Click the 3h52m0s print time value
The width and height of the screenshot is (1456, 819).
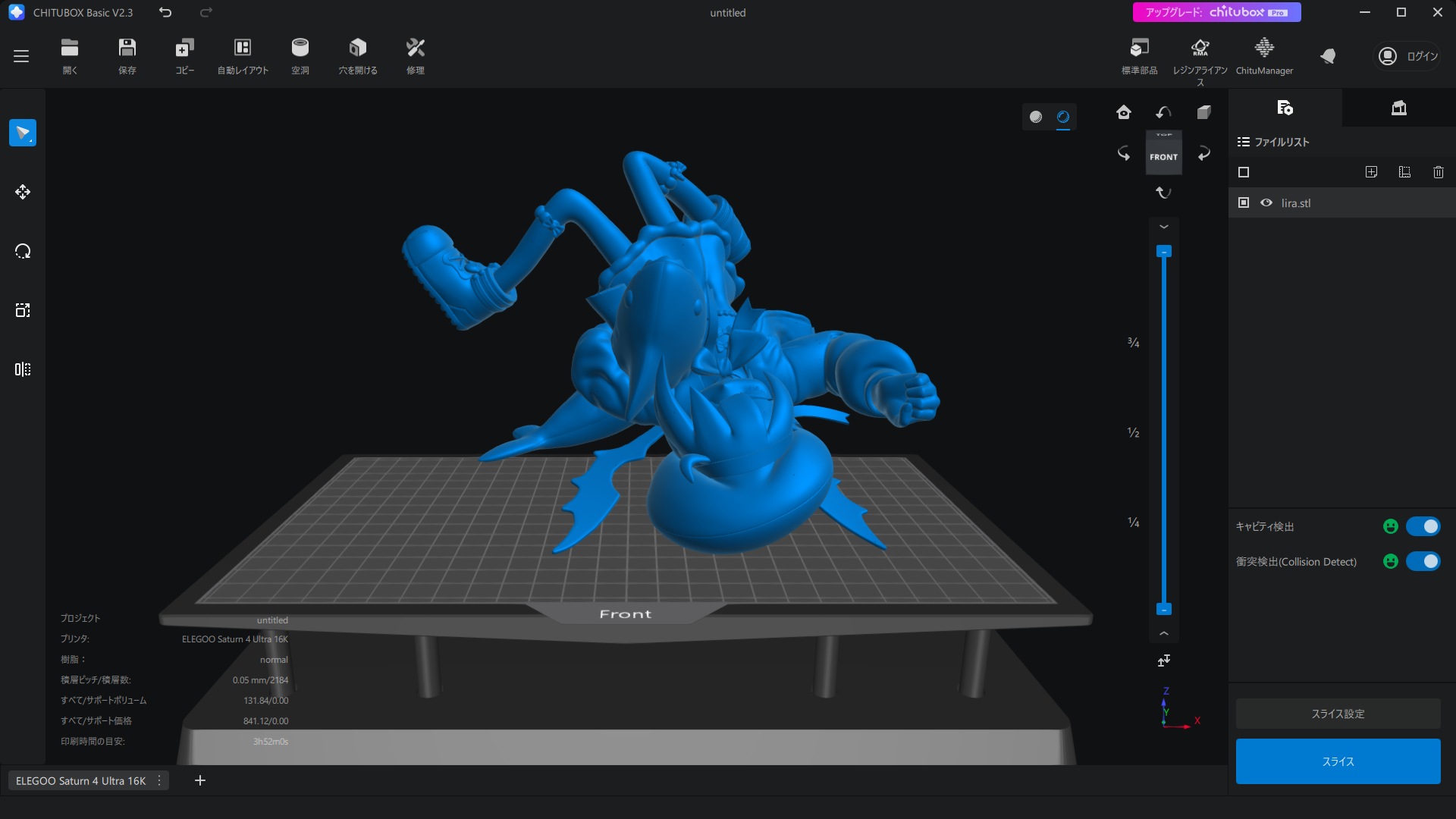click(271, 742)
